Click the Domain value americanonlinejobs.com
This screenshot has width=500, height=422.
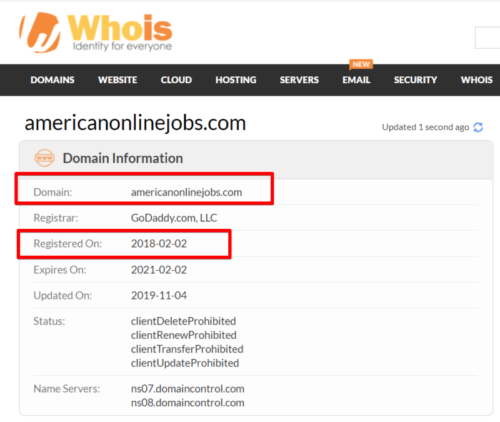187,192
